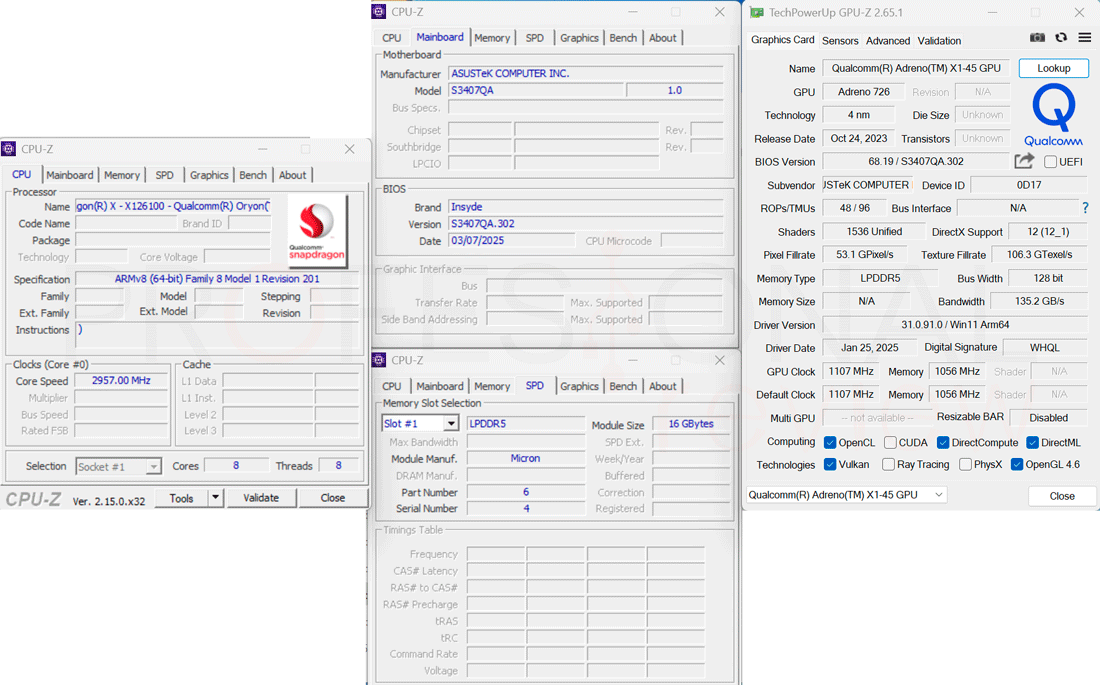Image resolution: width=1100 pixels, height=685 pixels.
Task: Switch to Sensors tab in GPU-Z
Action: [840, 41]
